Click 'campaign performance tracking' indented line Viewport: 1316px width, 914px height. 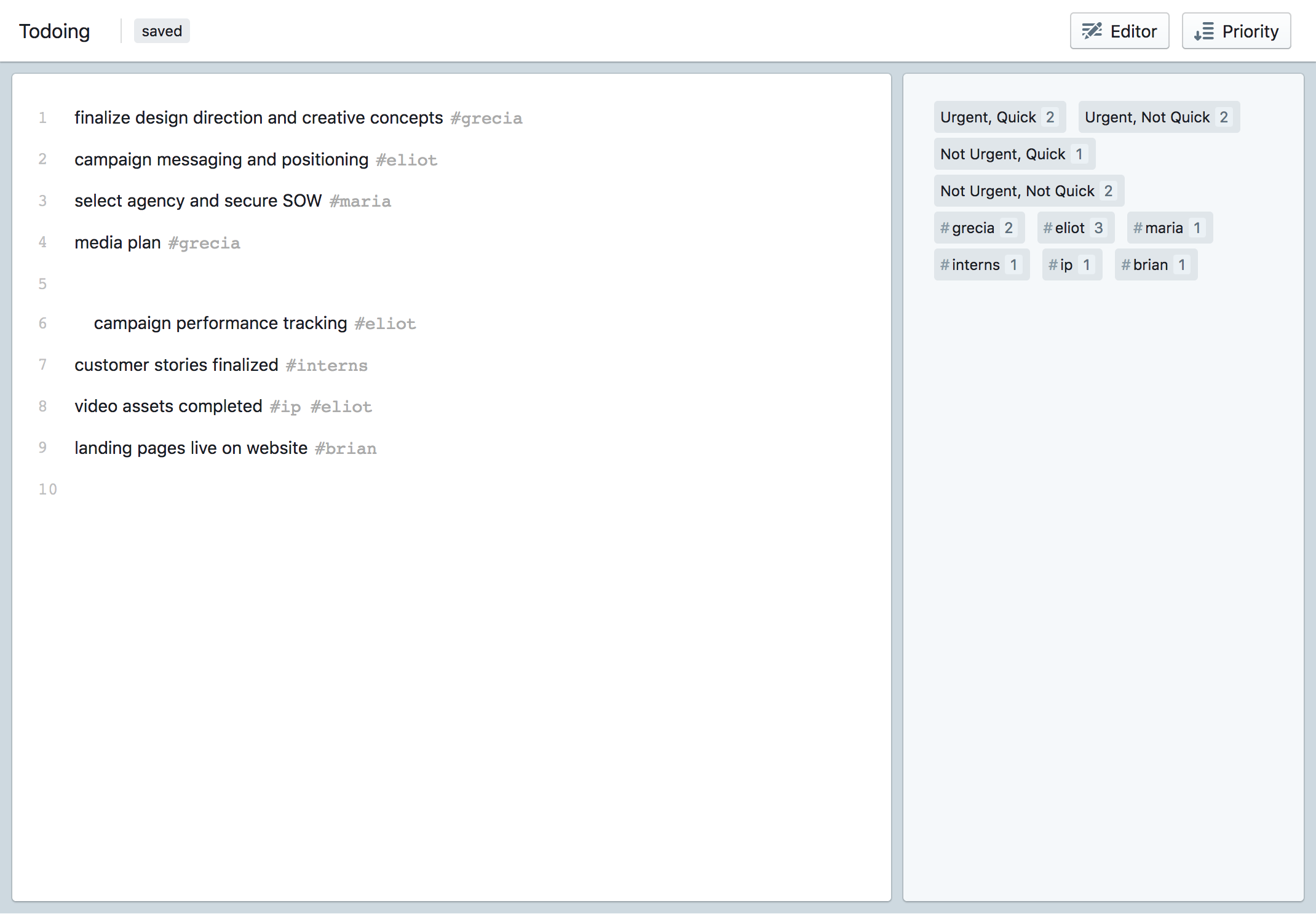220,323
